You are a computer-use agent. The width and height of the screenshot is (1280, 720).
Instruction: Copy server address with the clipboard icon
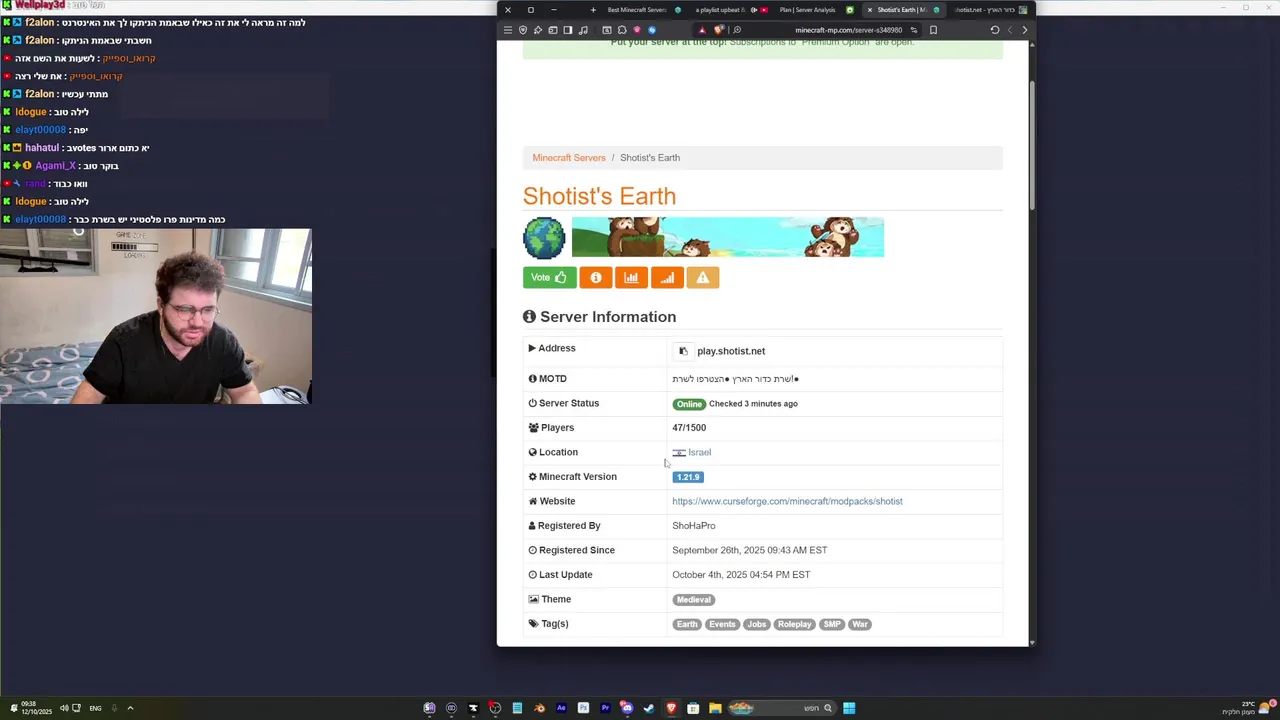coord(683,351)
